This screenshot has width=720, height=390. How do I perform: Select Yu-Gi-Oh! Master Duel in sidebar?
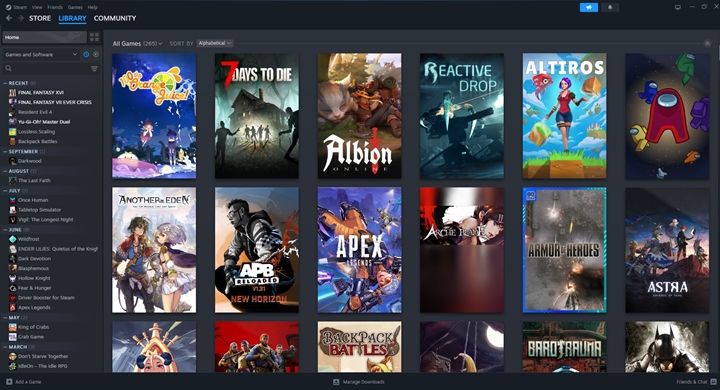(x=44, y=122)
